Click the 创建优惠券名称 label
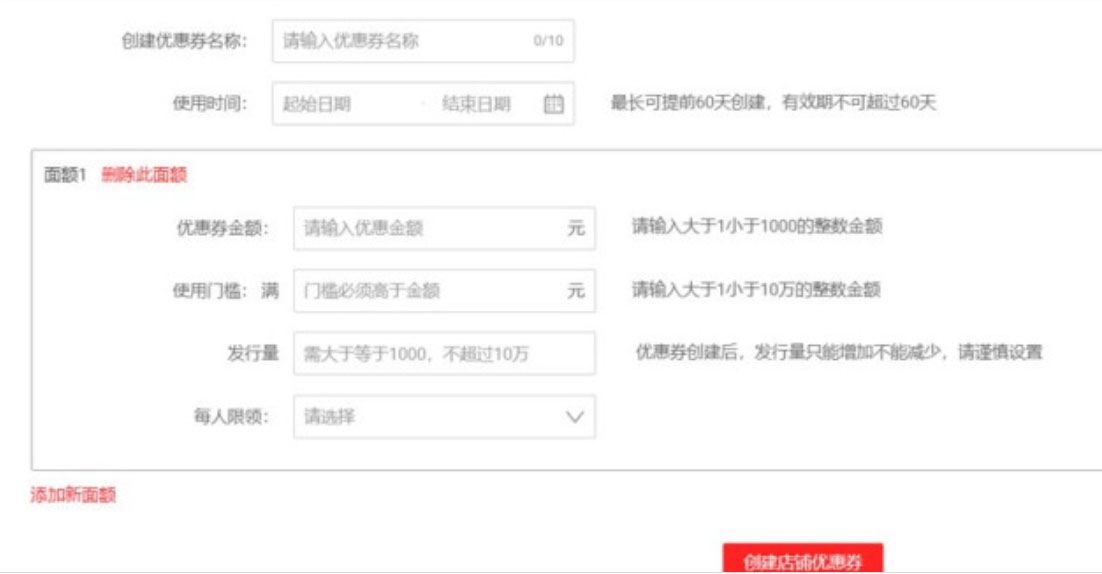Screen dimensions: 1102x574 [x=184, y=41]
